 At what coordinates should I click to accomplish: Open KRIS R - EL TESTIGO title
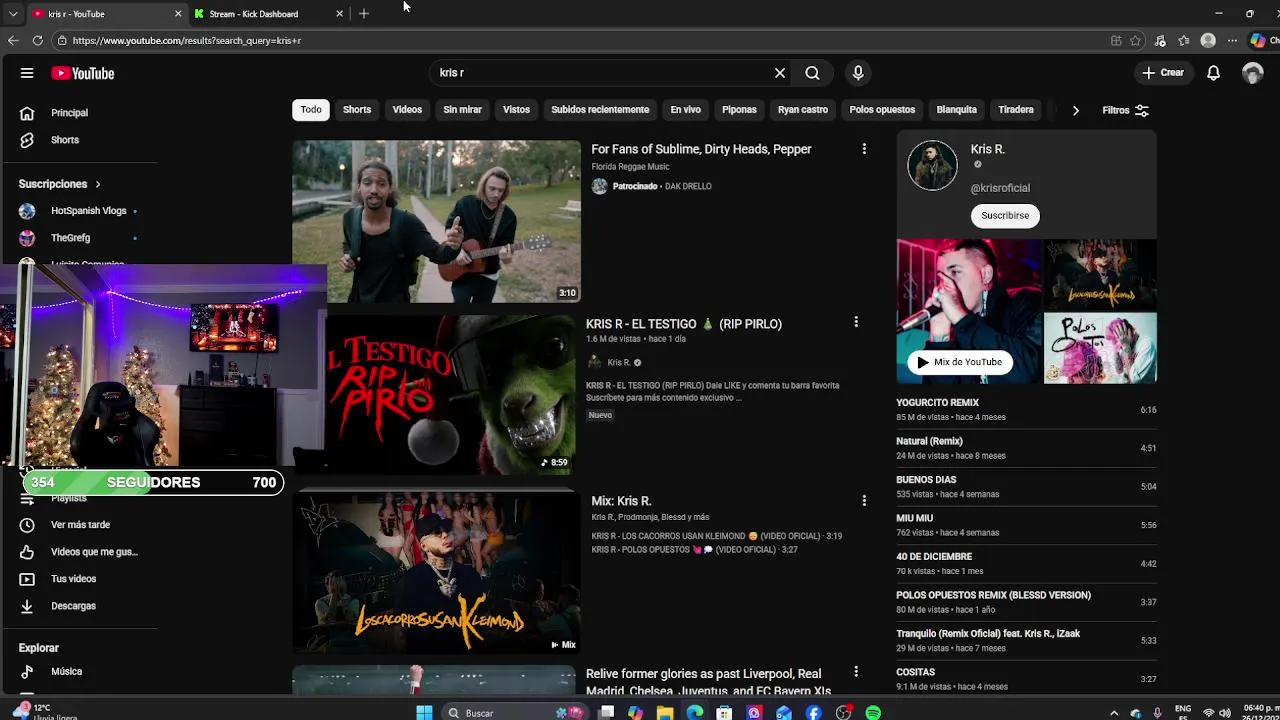click(684, 324)
